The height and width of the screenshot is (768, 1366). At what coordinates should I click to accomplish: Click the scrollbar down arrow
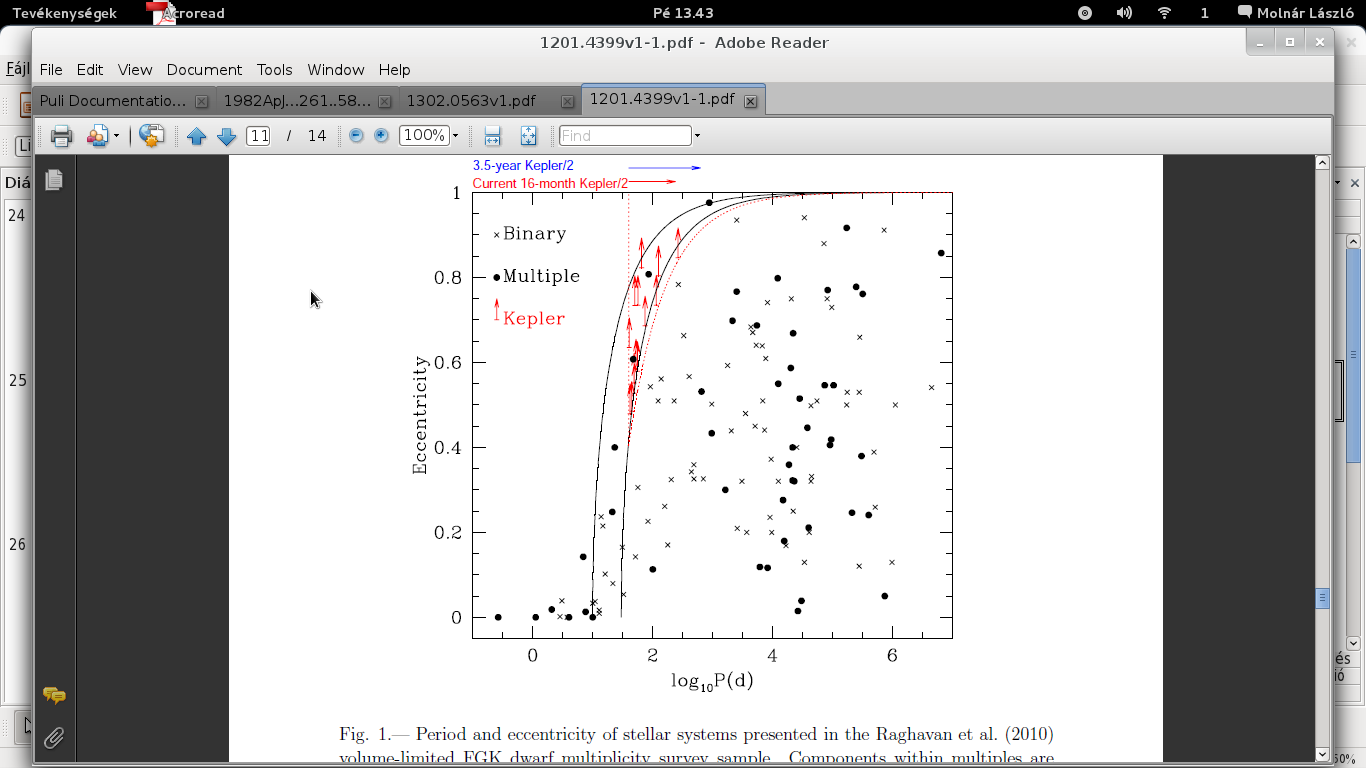click(x=1322, y=754)
